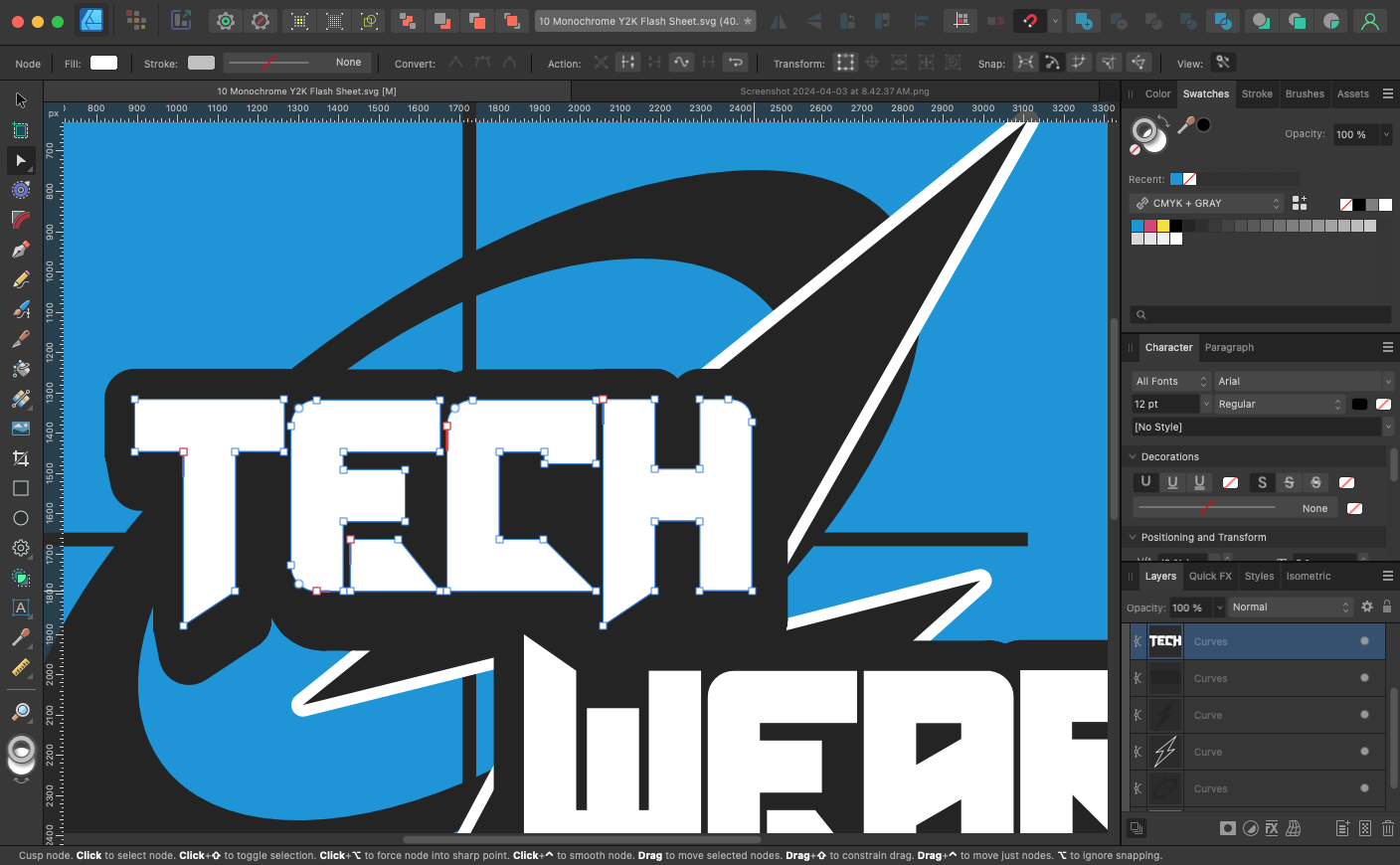Click the Rectangle shape tool

[20, 488]
